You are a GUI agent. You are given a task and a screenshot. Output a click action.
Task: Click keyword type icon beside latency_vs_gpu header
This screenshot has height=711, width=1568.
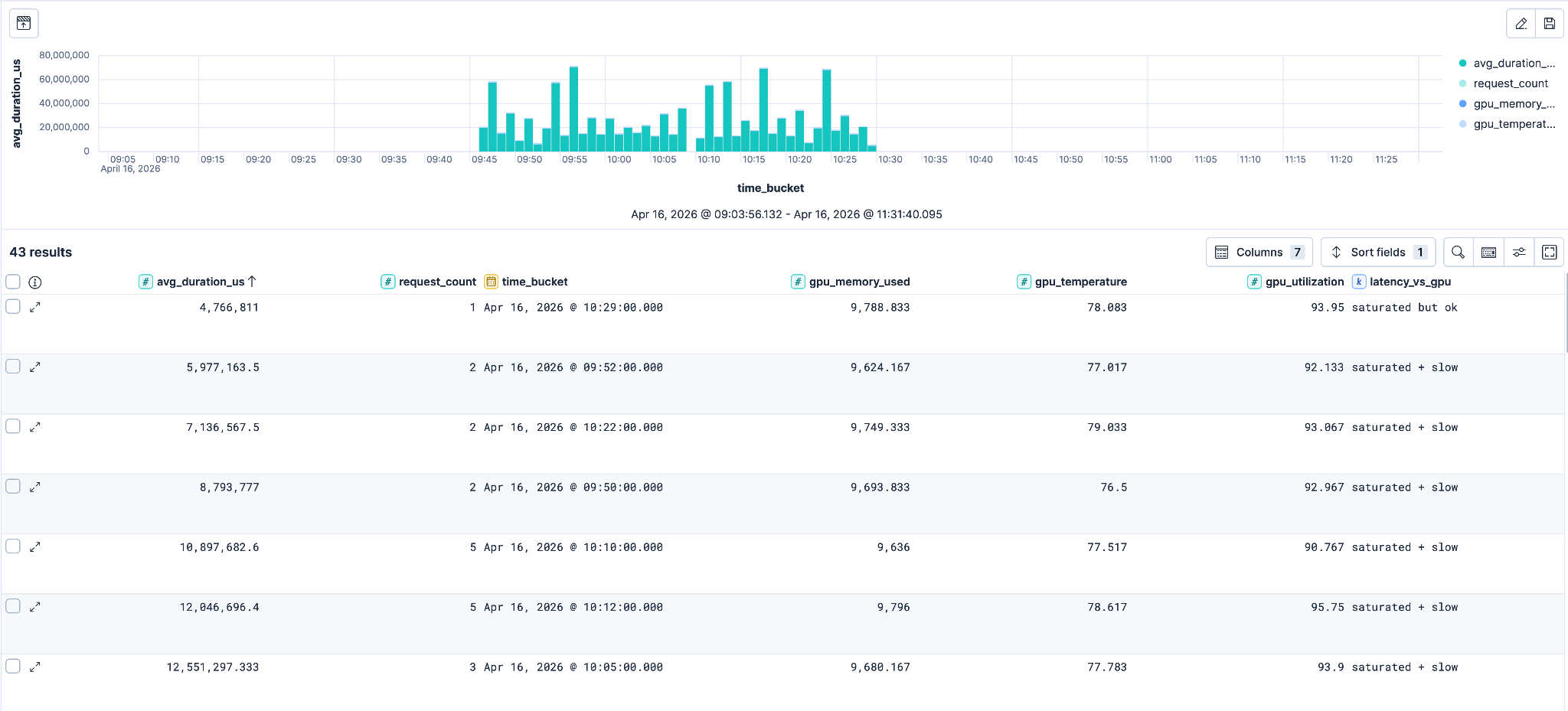pyautogui.click(x=1359, y=282)
